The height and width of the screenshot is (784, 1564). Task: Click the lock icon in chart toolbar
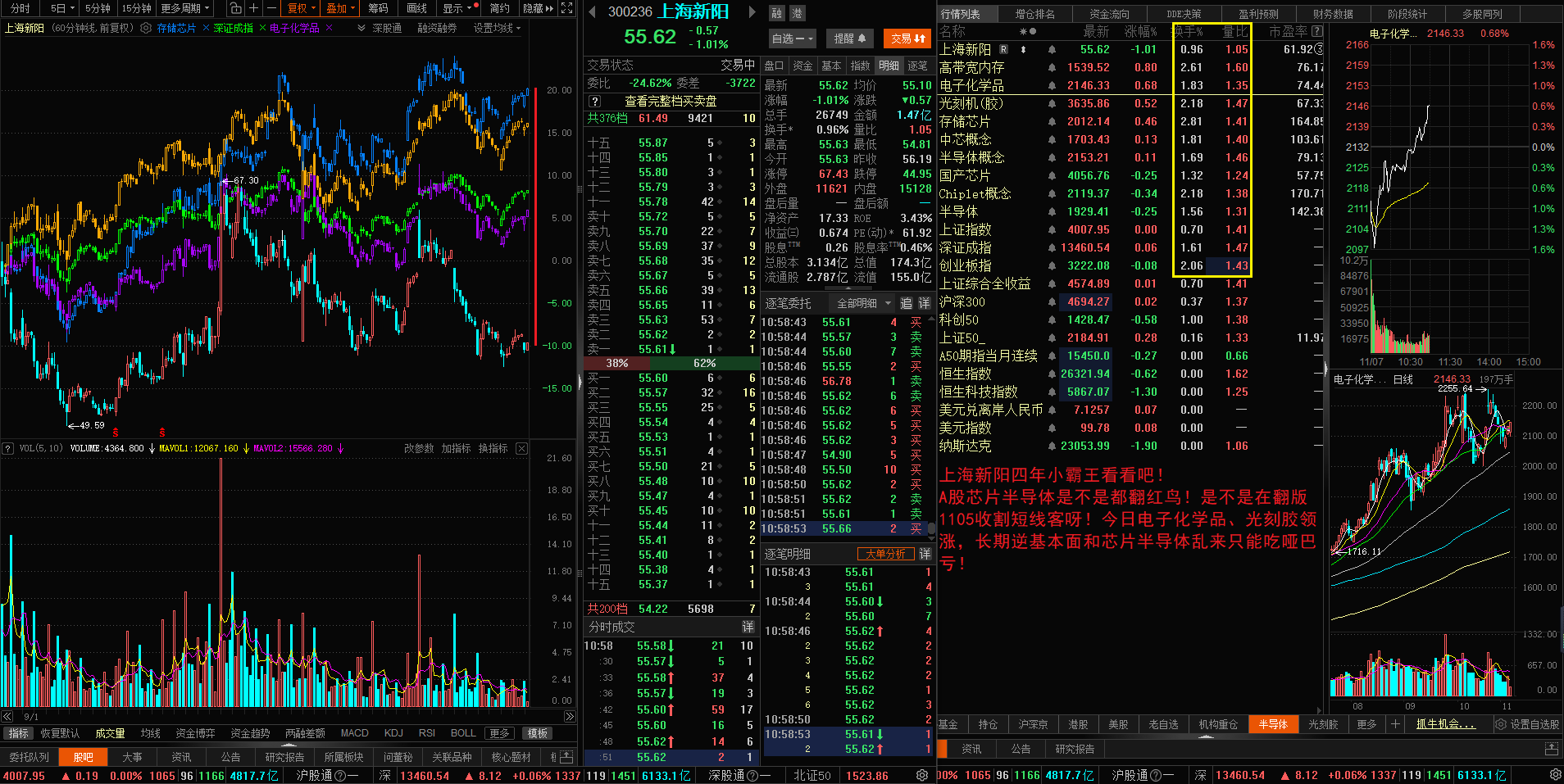[x=235, y=8]
